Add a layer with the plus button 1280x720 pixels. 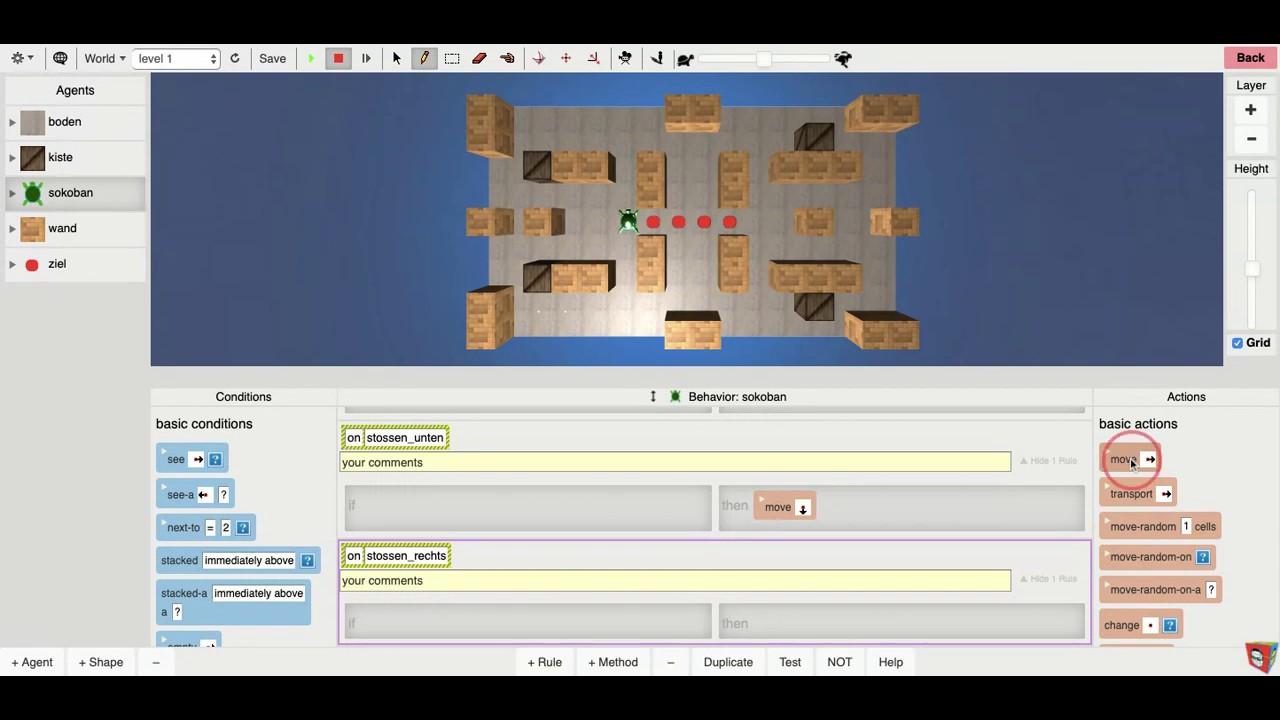click(1251, 110)
